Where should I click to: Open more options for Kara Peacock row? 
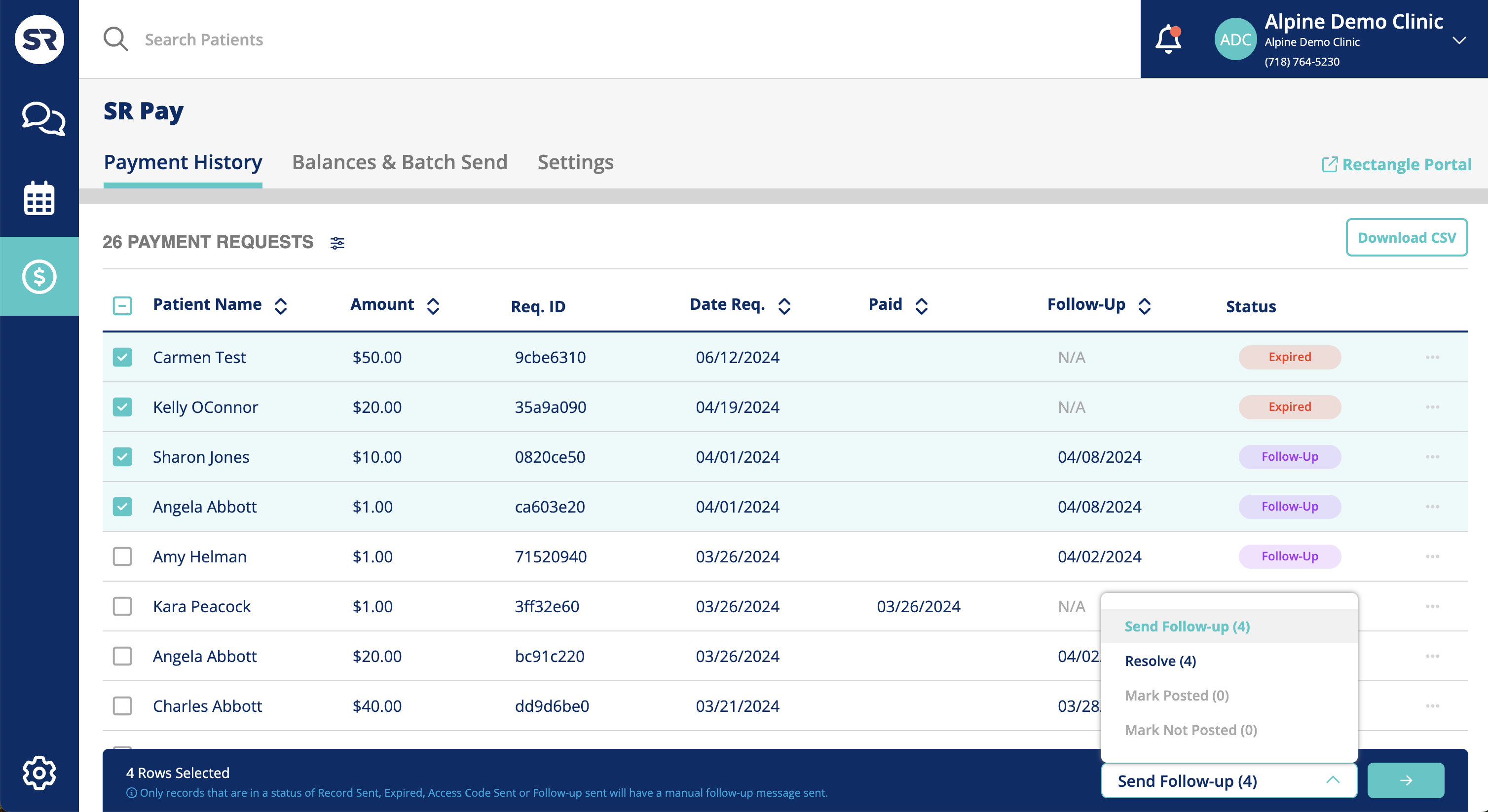click(x=1433, y=606)
